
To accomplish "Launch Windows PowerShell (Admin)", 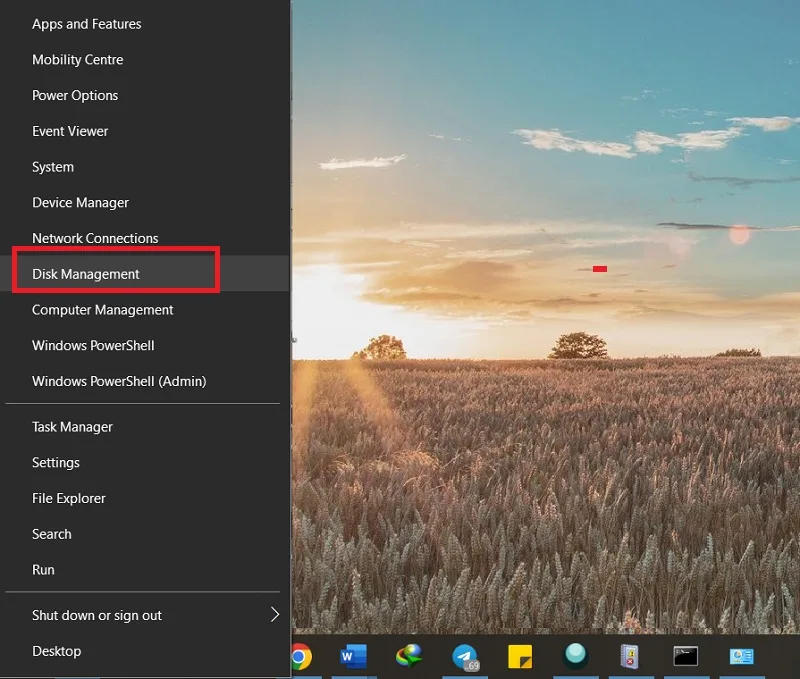I will coord(145,381).
